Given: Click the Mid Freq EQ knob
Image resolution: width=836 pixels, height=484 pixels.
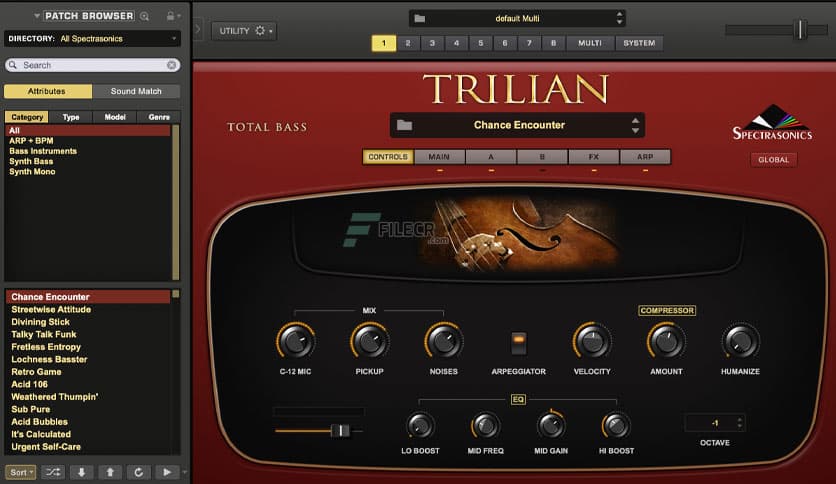Looking at the screenshot, I should 486,426.
